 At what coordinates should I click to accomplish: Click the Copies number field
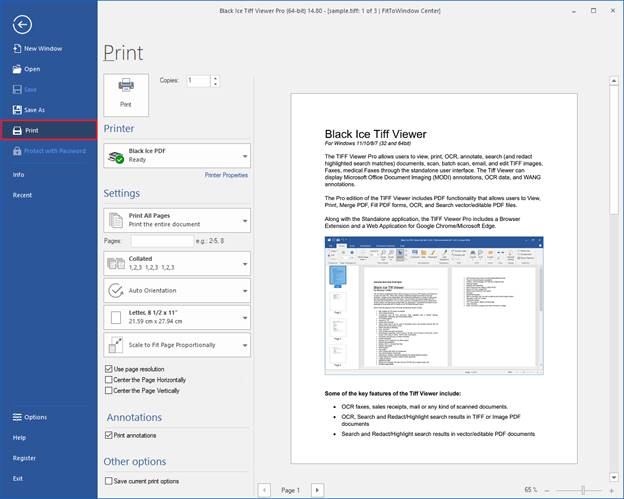pos(198,81)
